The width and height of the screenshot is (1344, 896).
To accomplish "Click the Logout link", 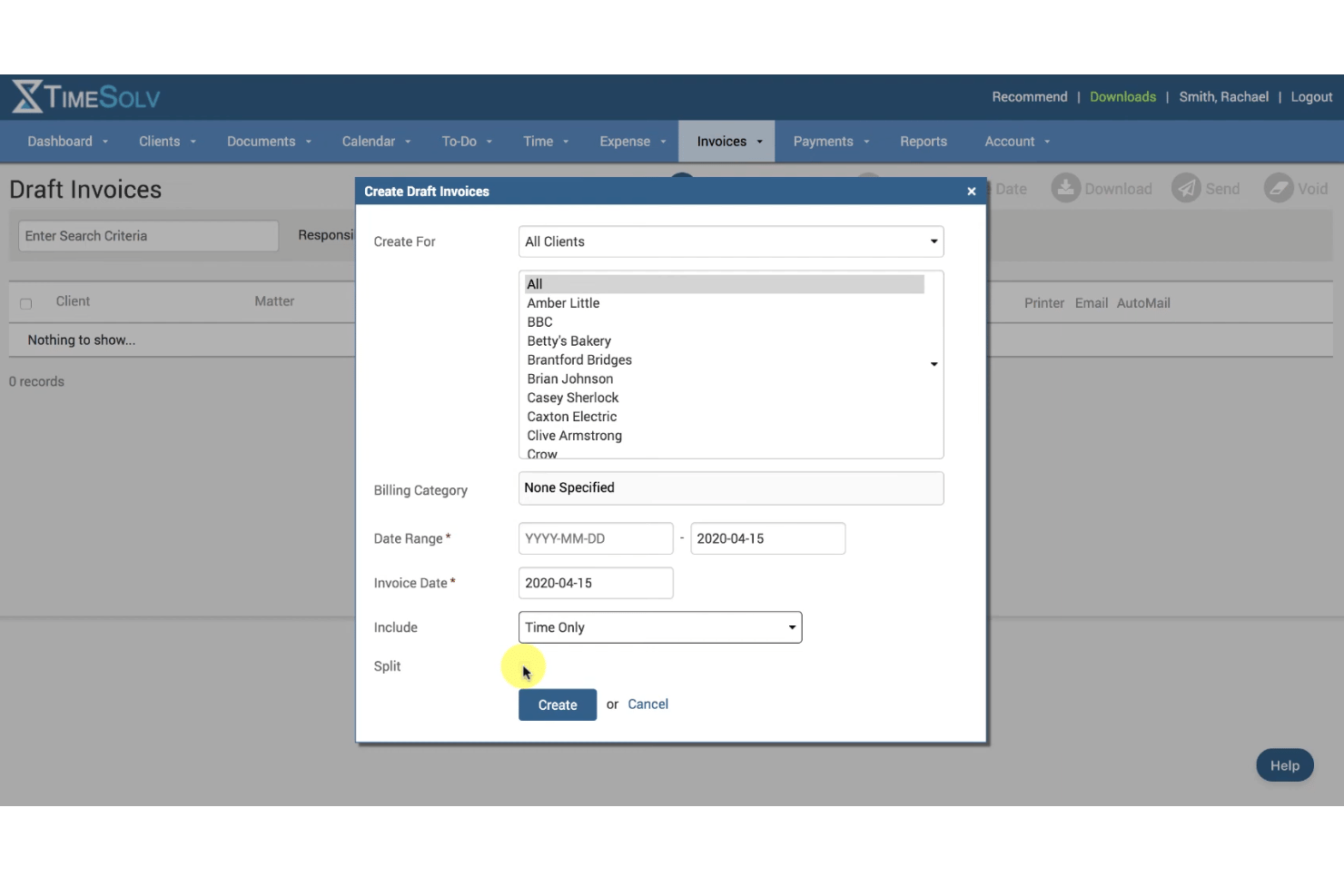I will tap(1311, 97).
